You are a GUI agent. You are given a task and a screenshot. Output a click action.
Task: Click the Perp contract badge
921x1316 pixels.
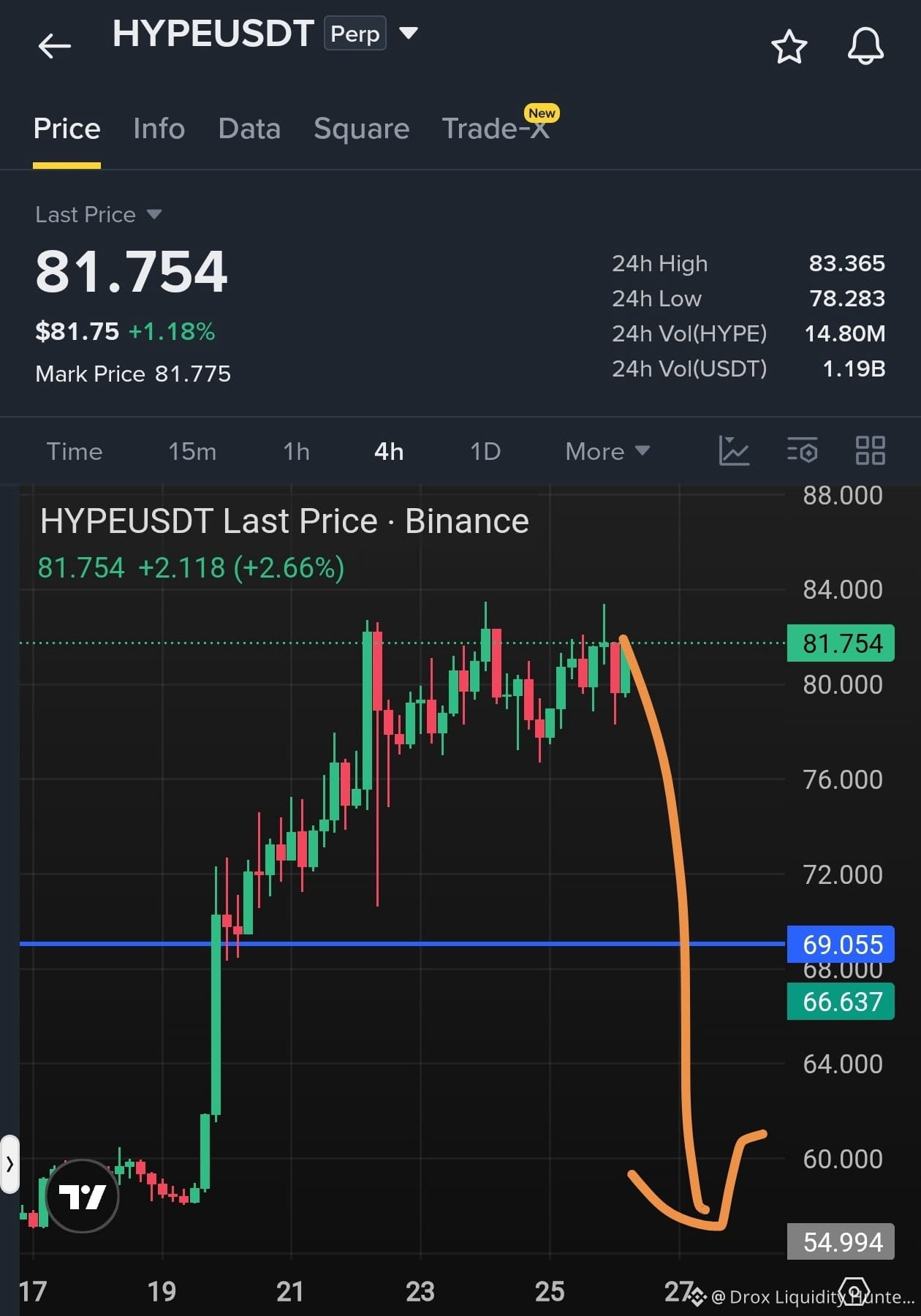(x=355, y=34)
